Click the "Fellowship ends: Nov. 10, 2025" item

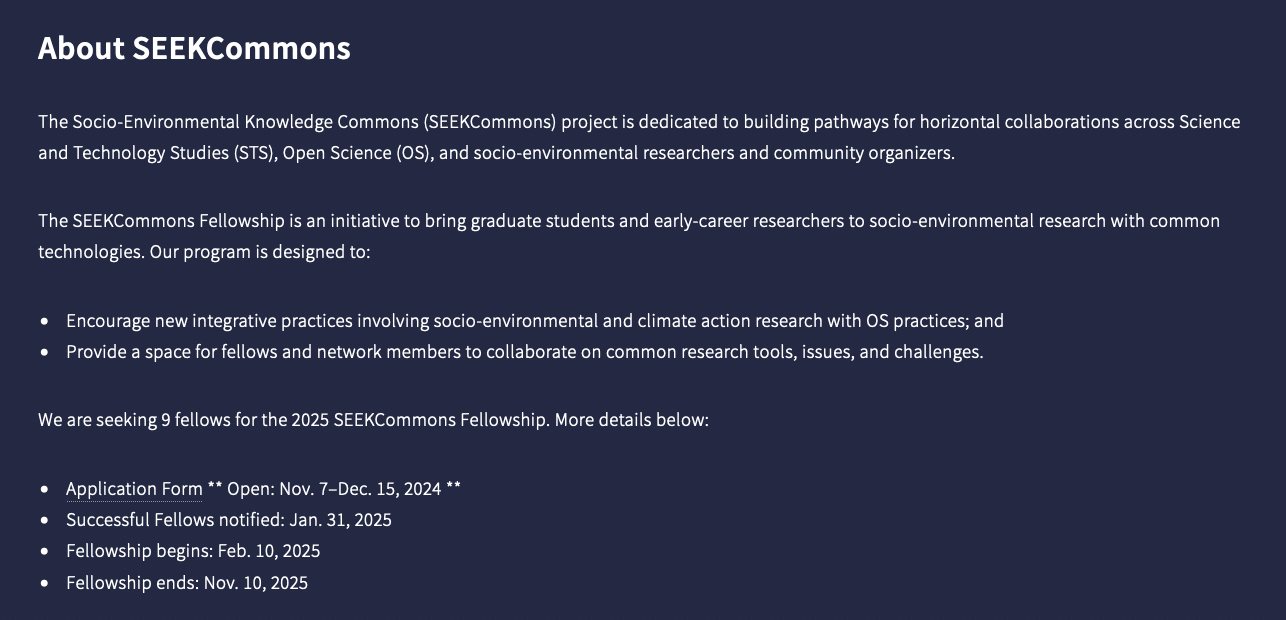point(187,582)
